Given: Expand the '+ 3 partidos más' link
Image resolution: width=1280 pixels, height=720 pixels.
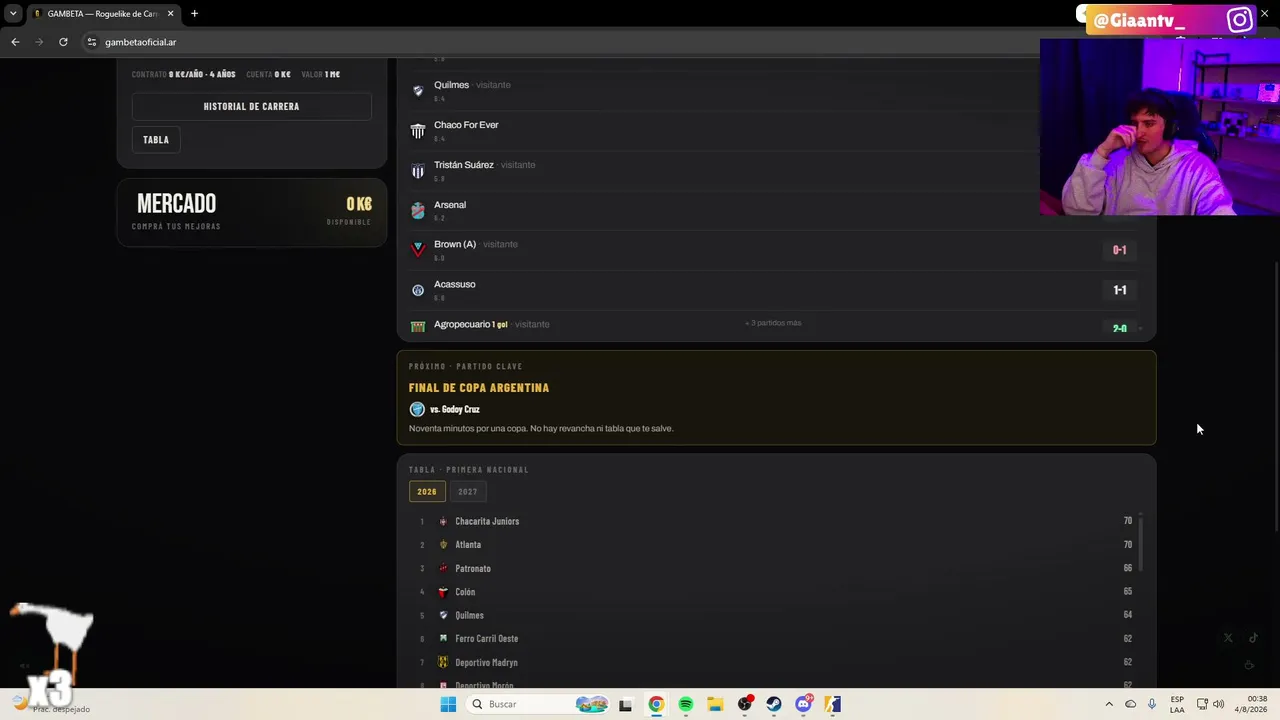Looking at the screenshot, I should coord(773,323).
